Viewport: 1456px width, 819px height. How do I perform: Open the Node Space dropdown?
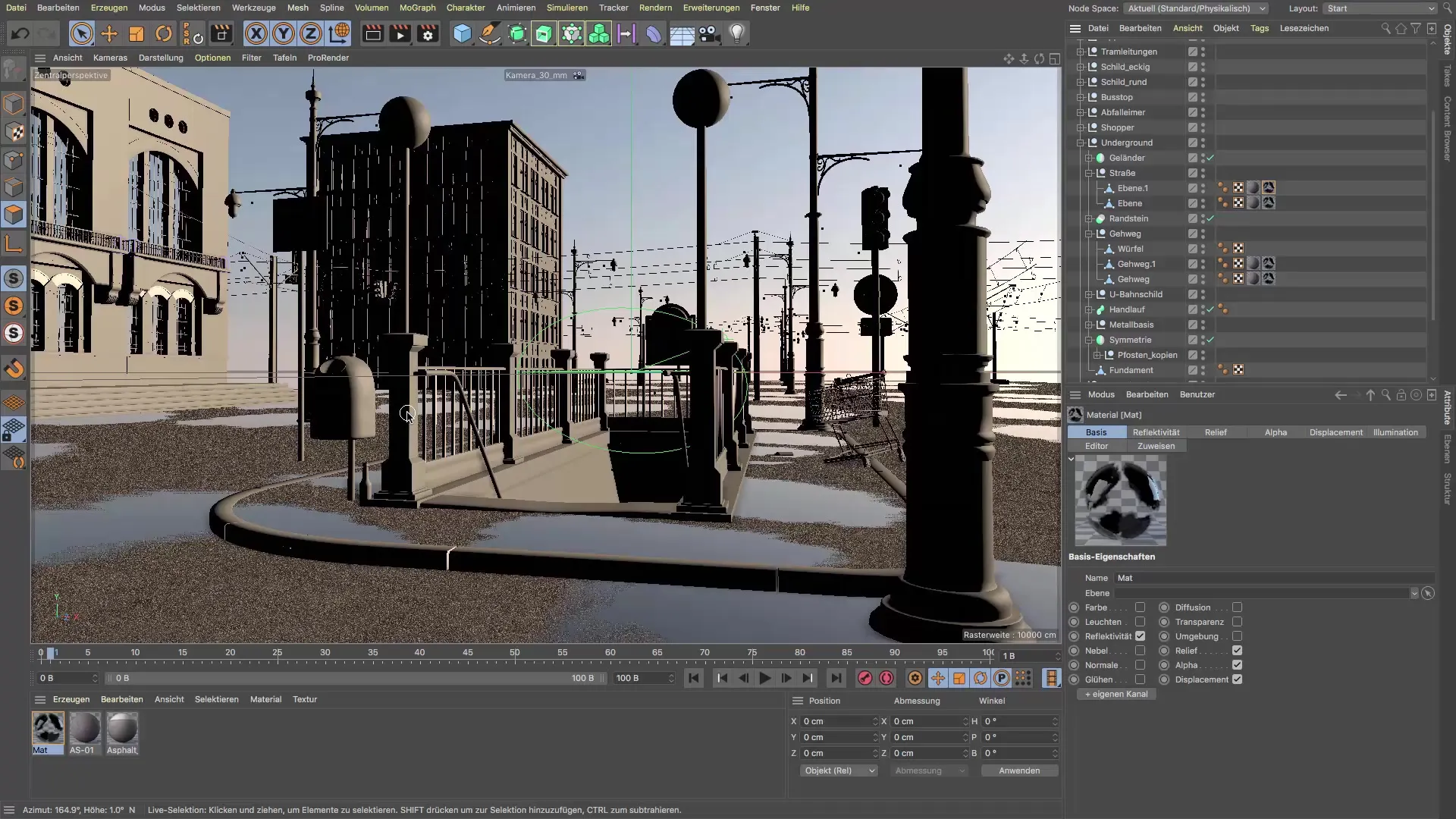pyautogui.click(x=1197, y=8)
